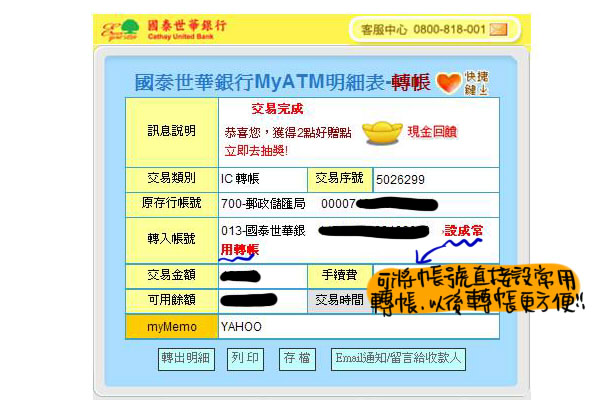The height and width of the screenshot is (400, 600).
Task: Click the 國泰世華銀行MyATM明細表 page title
Action: tap(259, 82)
